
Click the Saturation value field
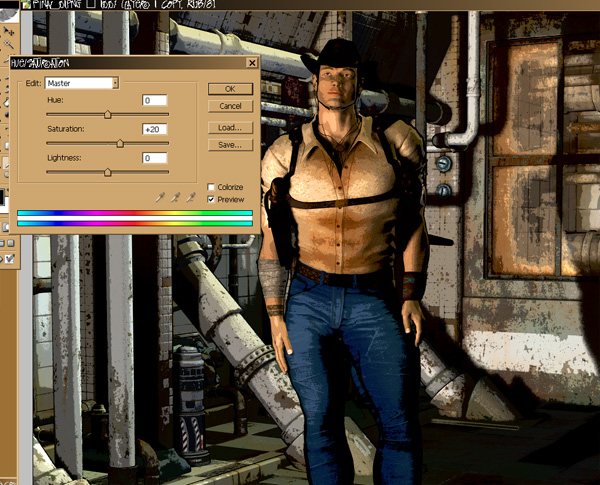pos(155,129)
